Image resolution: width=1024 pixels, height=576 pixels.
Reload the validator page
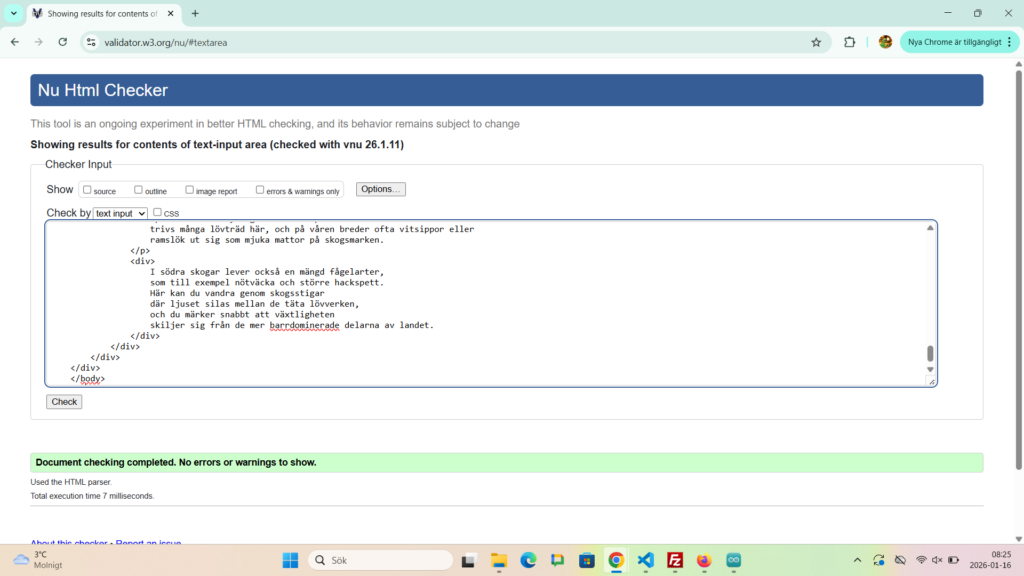pos(63,42)
